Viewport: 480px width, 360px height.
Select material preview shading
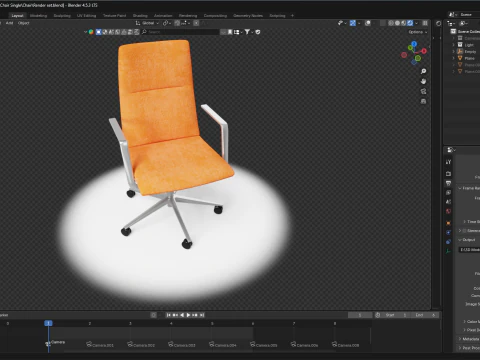[404, 23]
